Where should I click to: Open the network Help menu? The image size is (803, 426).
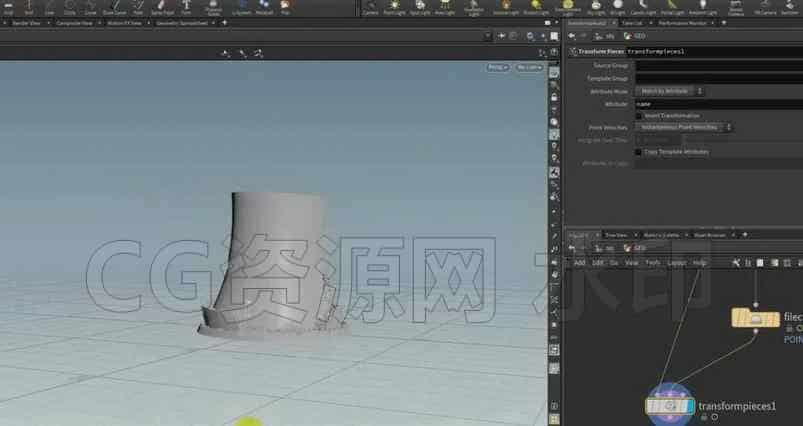[x=700, y=263]
